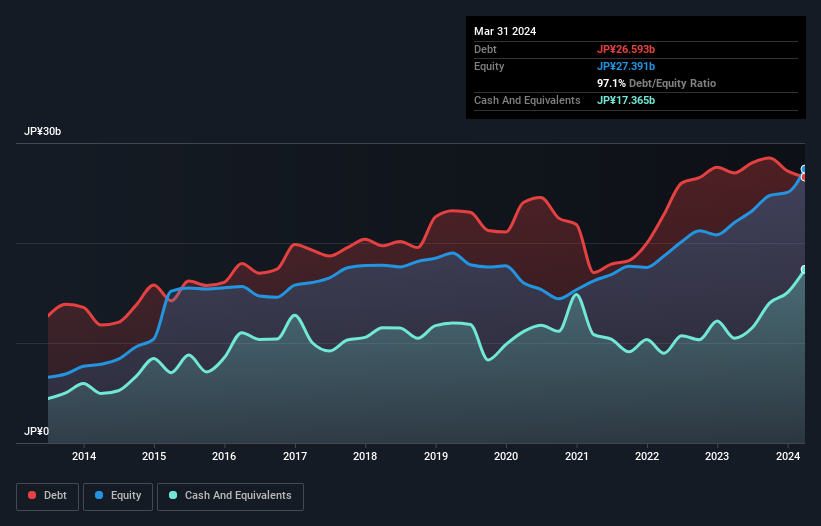Screen dimensions: 821x526
Task: Click the 2021 x-axis label
Action: tap(576, 456)
